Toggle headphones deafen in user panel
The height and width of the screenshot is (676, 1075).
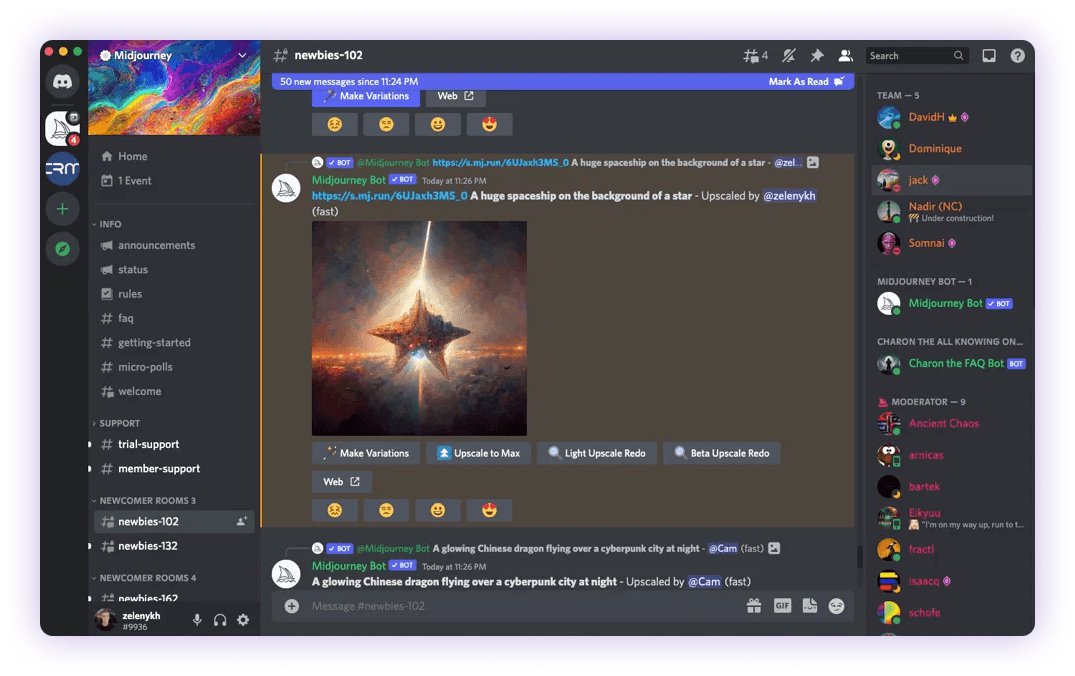(220, 620)
